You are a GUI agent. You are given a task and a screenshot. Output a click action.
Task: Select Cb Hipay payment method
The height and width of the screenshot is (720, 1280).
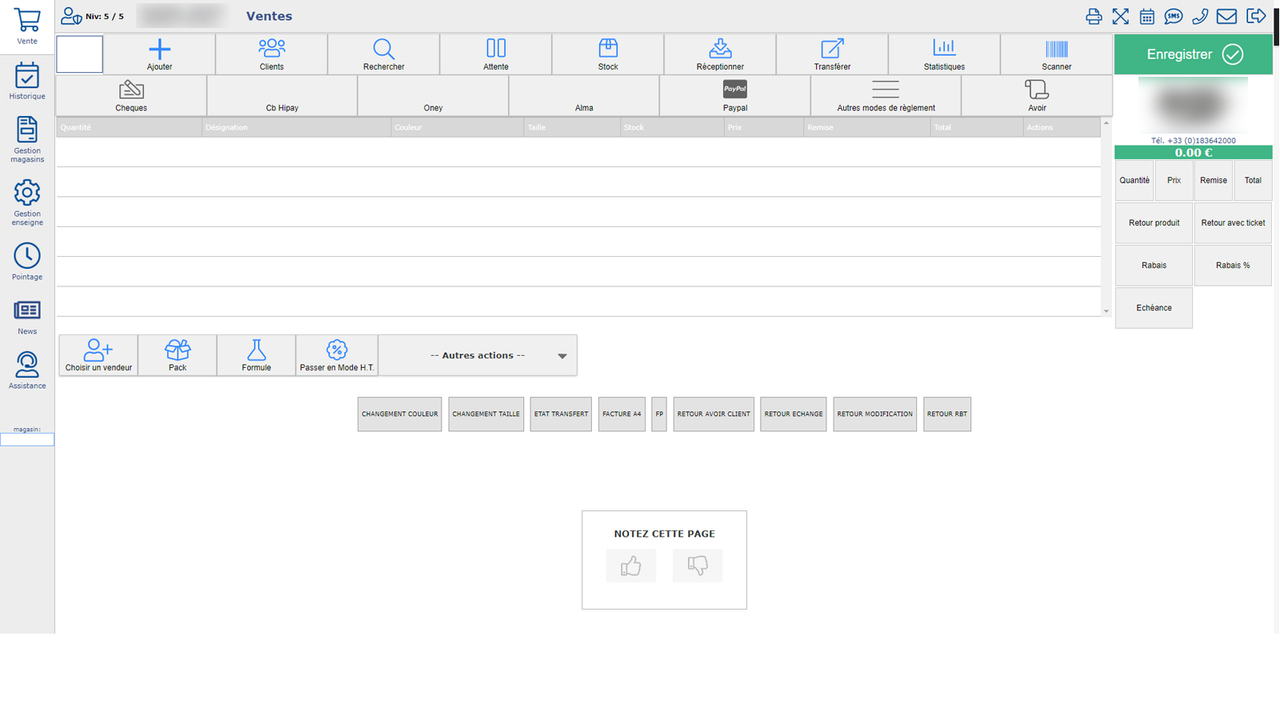point(282,96)
